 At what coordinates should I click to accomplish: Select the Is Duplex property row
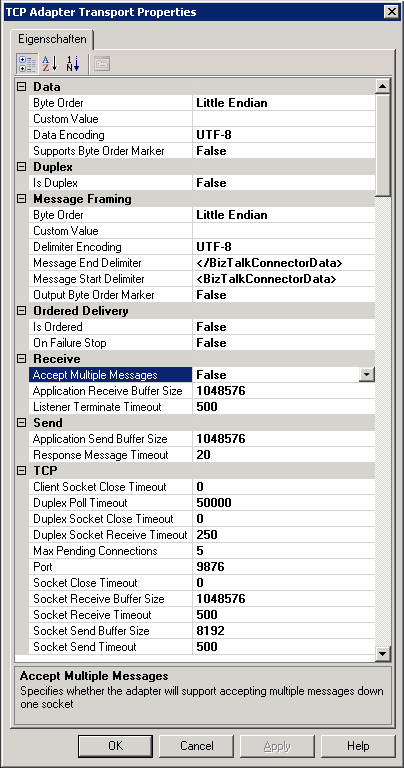[x=202, y=183]
